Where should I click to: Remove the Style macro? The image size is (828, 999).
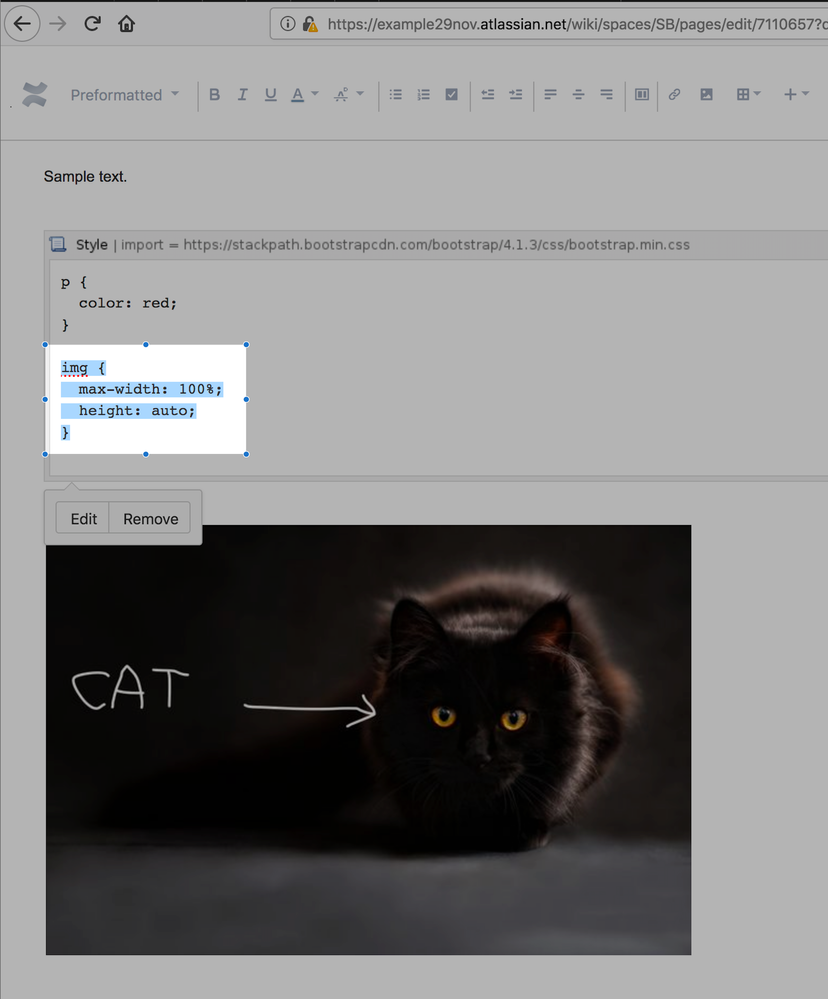click(150, 519)
